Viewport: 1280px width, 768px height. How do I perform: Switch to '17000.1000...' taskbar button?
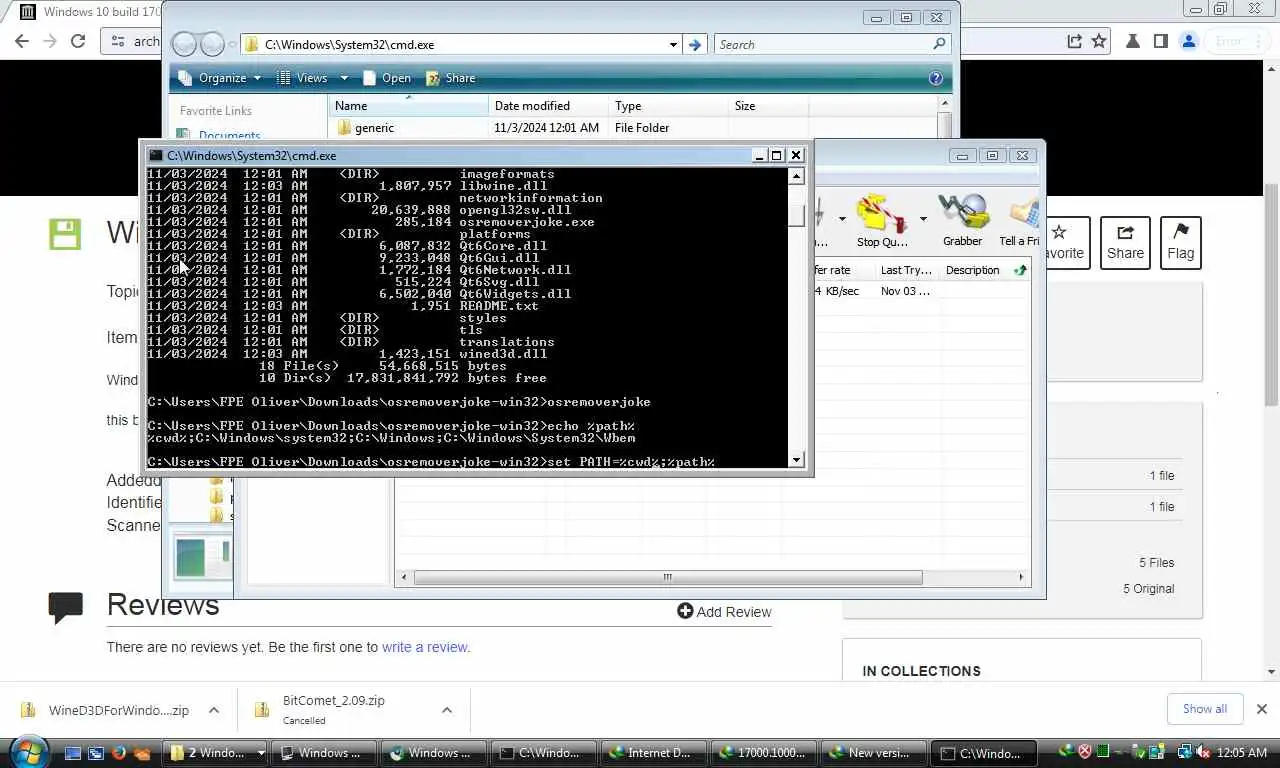point(762,753)
